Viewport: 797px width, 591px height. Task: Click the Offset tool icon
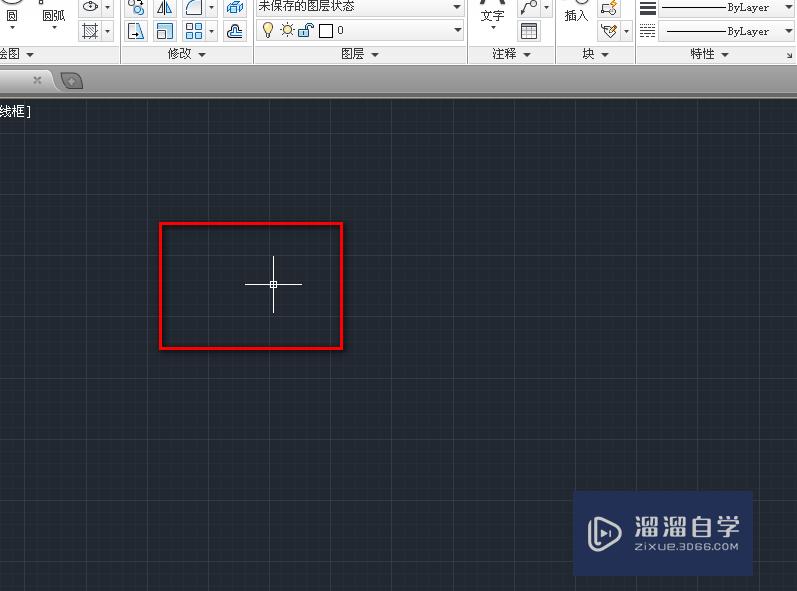(234, 31)
